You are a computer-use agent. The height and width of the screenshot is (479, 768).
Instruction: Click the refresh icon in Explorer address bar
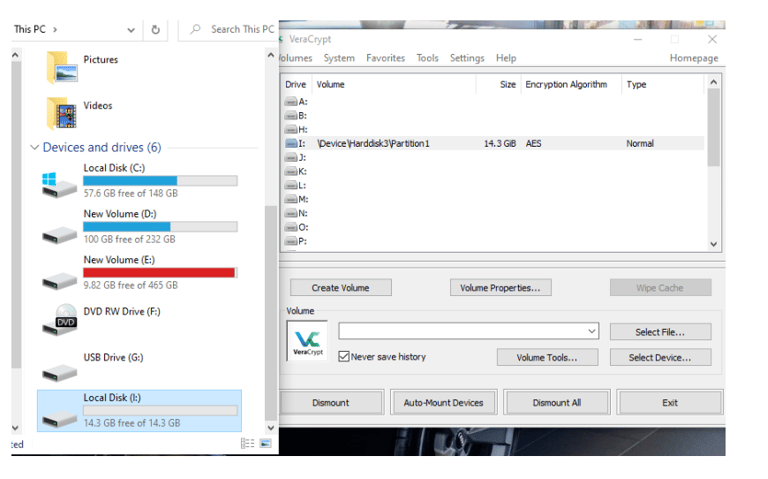tap(155, 30)
